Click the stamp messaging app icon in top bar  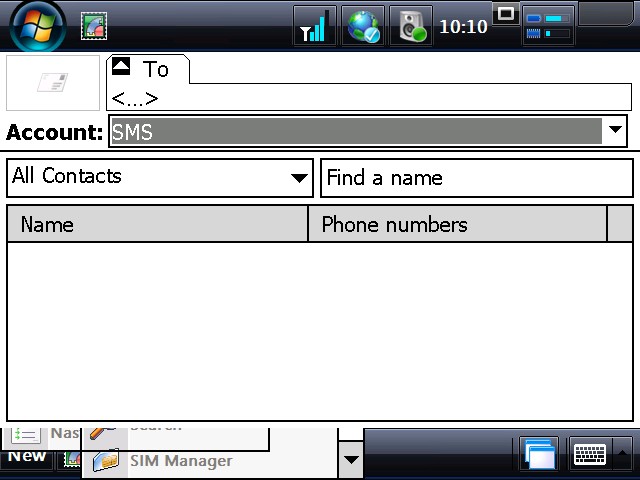[x=94, y=27]
